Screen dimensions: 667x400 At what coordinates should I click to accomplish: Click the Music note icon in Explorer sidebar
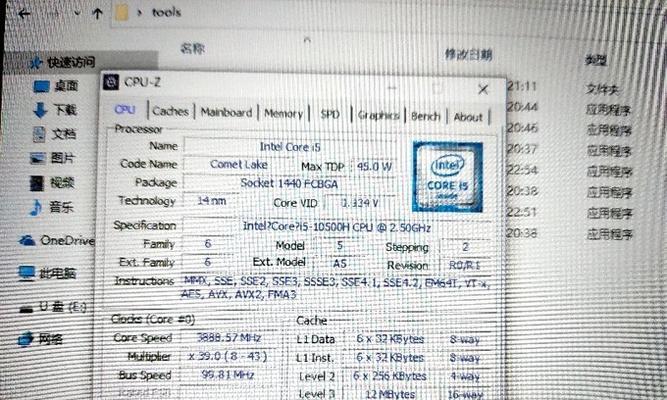(36, 208)
